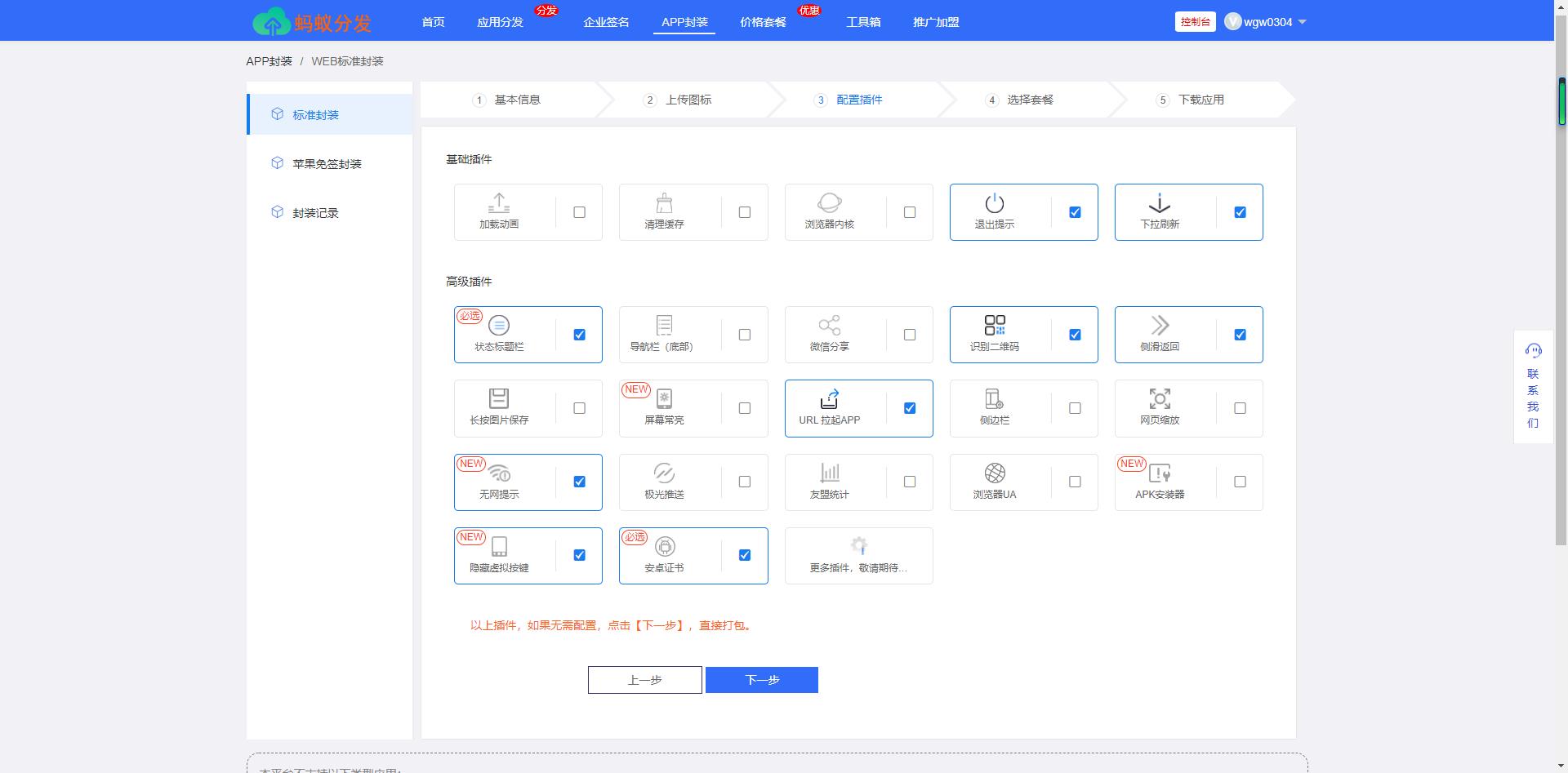Image resolution: width=1568 pixels, height=773 pixels.
Task: Enable the 加载动画 checkbox
Action: 579,212
